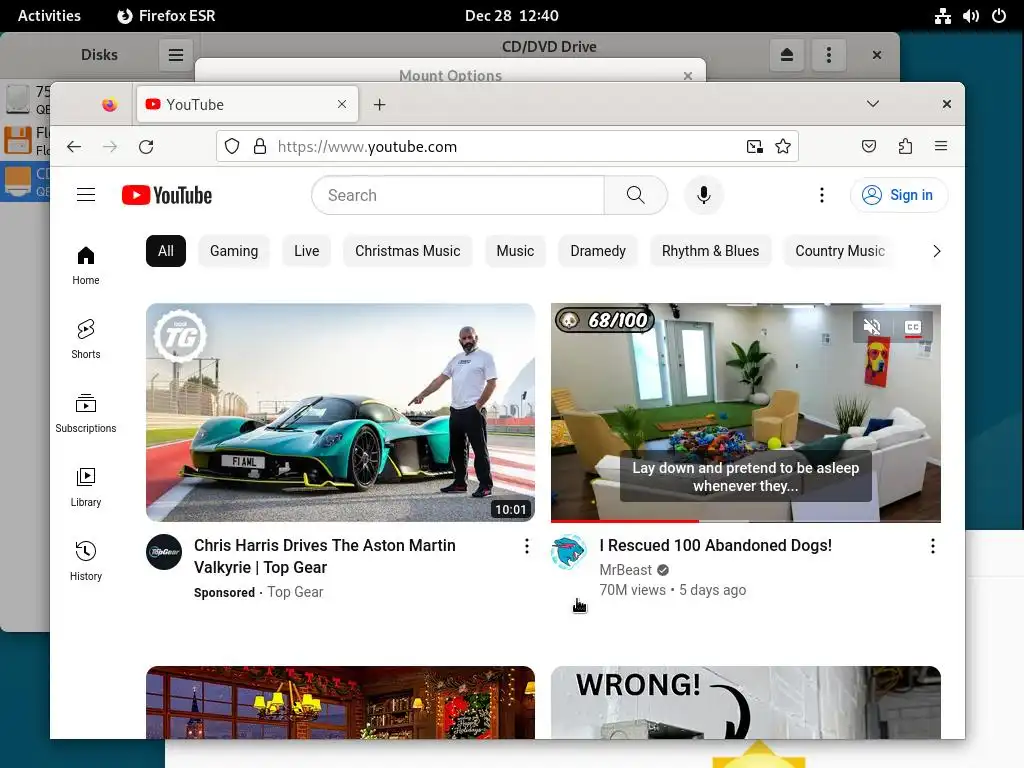Open the MrBeast channel name link
The width and height of the screenshot is (1024, 768).
click(x=626, y=570)
